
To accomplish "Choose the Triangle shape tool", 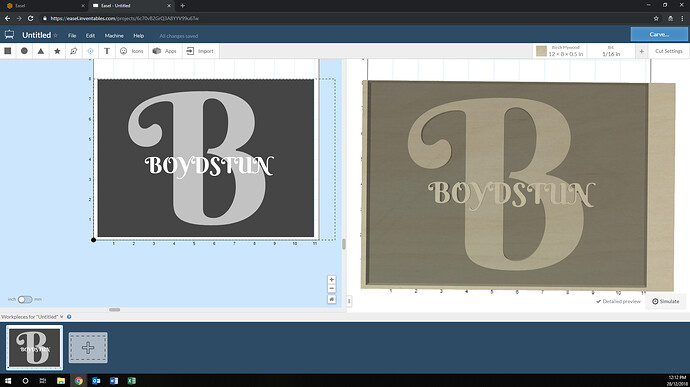I will click(x=40, y=51).
